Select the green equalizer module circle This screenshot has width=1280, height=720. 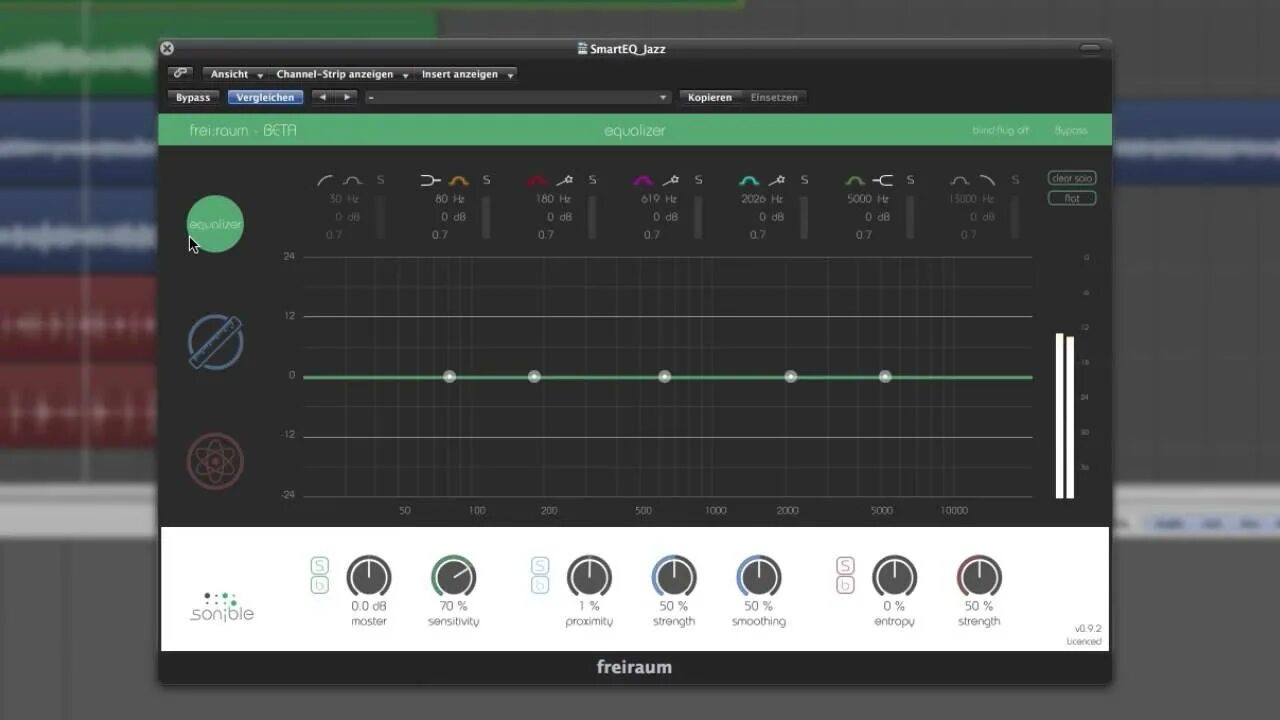[x=215, y=224]
